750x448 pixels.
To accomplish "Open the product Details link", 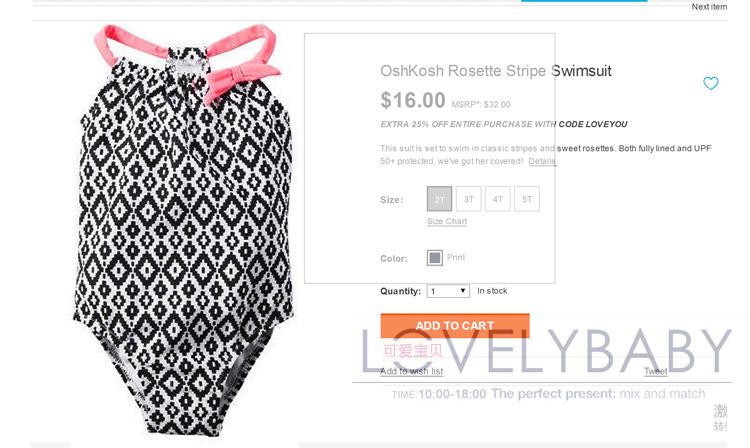I will point(542,161).
